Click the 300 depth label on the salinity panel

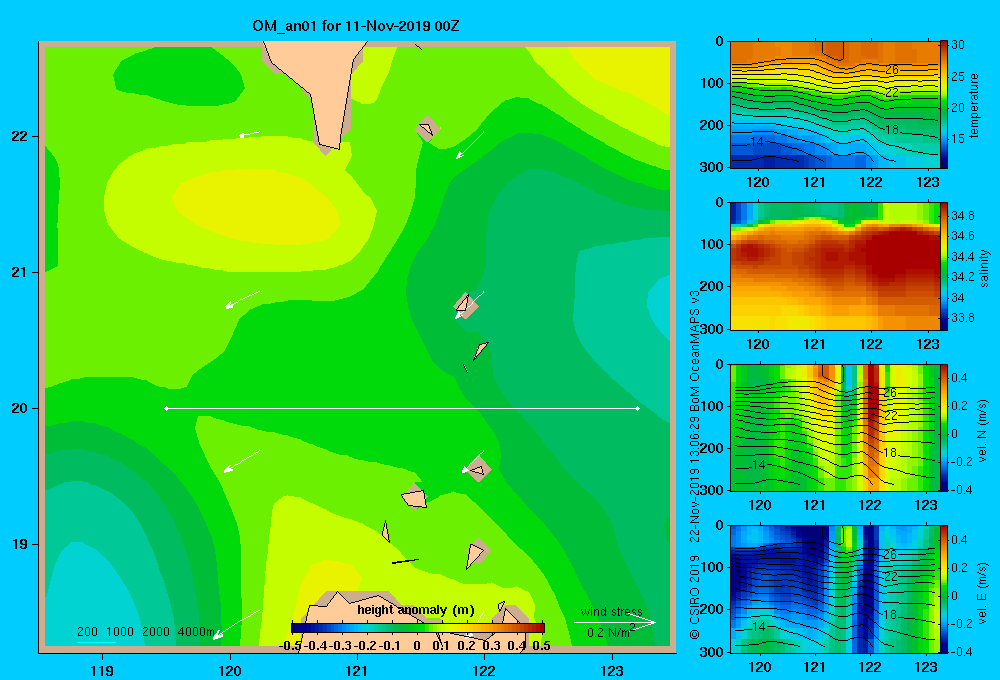coord(712,329)
